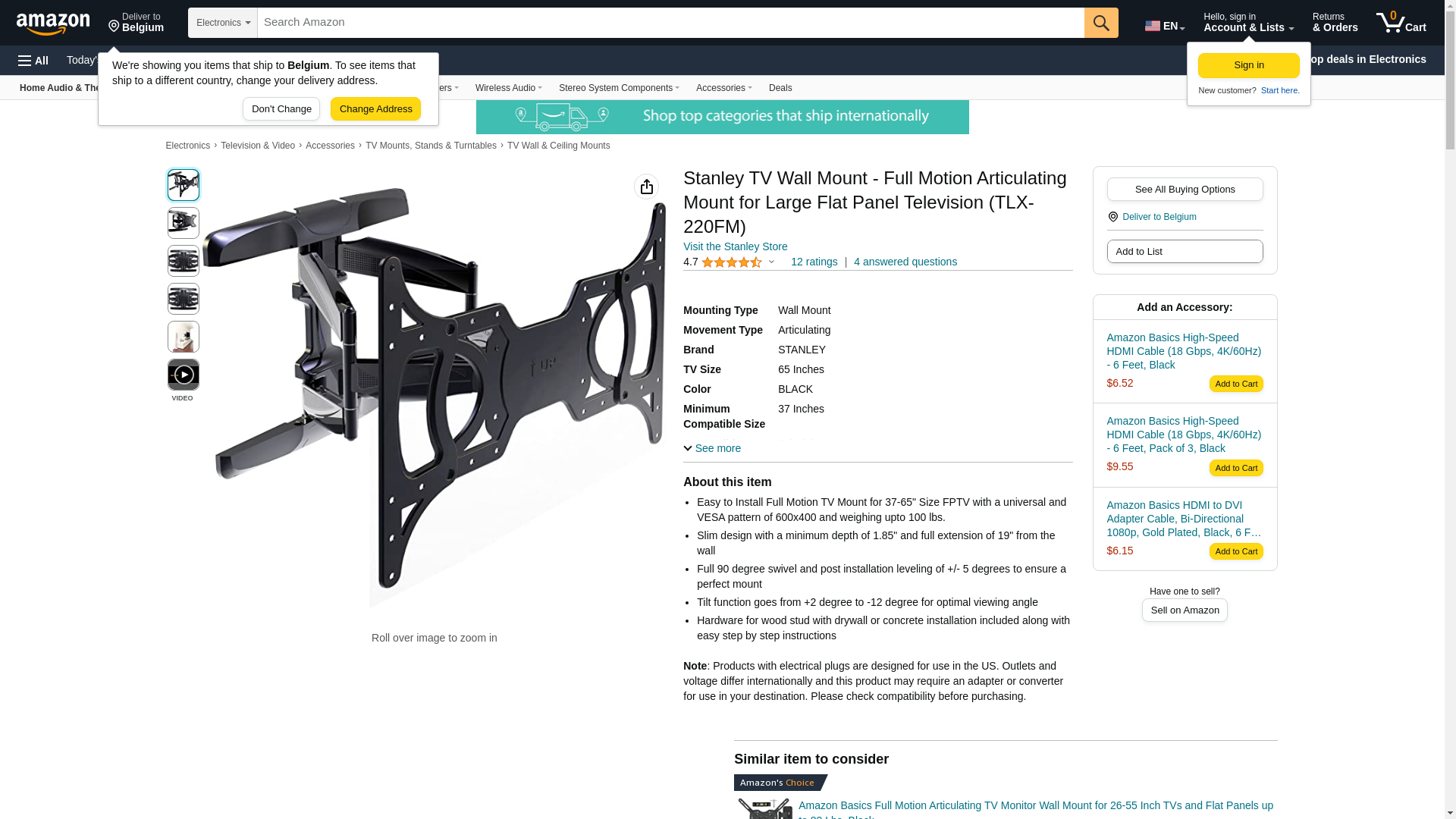Click the yellow Sign in button
Image resolution: width=1456 pixels, height=819 pixels.
(1248, 65)
